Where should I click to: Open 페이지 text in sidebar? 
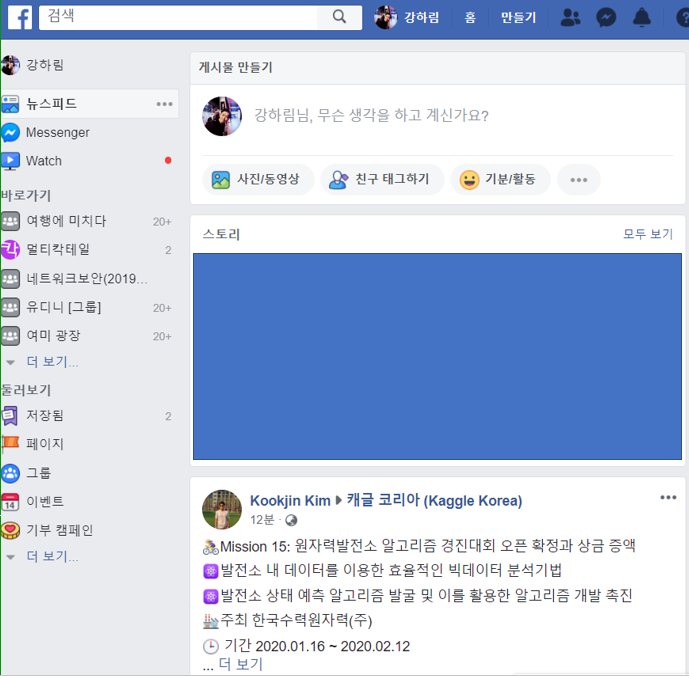tap(45, 444)
